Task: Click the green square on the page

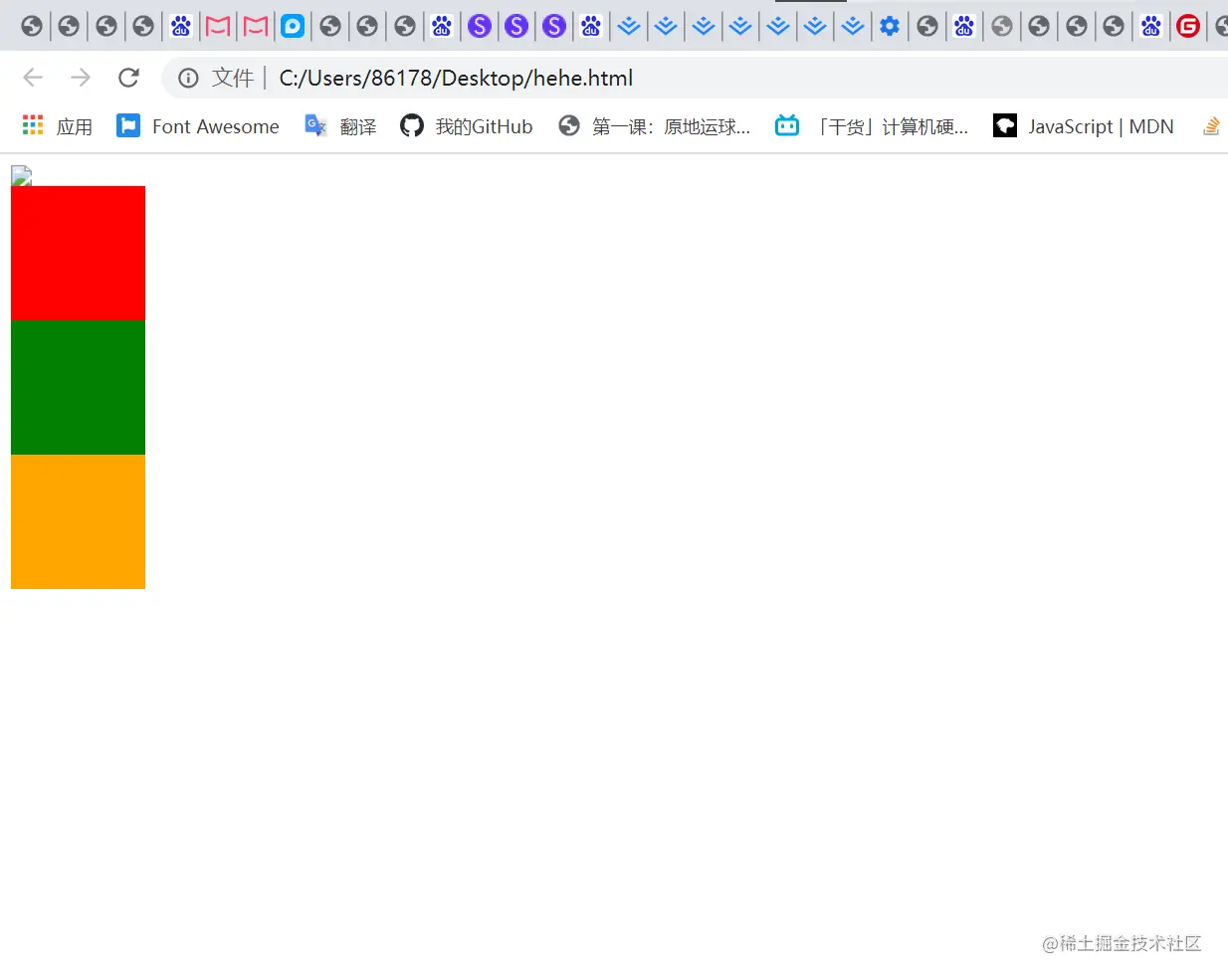Action: [x=78, y=387]
